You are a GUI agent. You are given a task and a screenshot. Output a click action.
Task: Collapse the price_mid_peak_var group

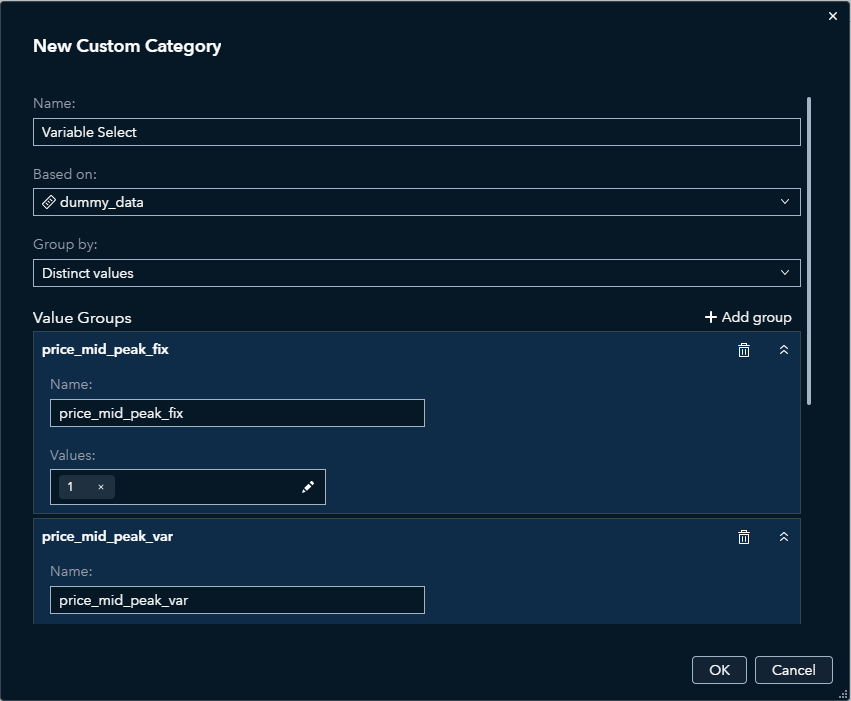pyautogui.click(x=784, y=537)
